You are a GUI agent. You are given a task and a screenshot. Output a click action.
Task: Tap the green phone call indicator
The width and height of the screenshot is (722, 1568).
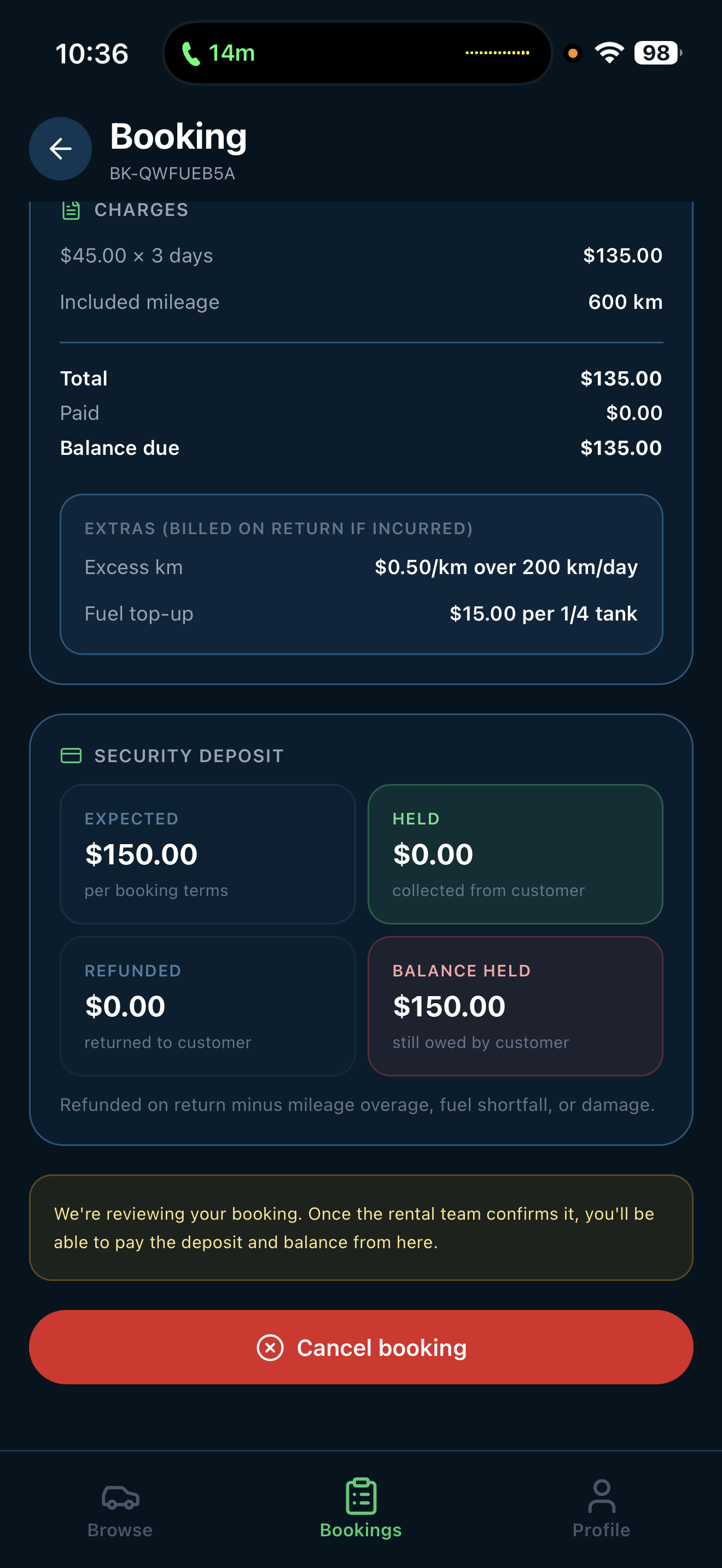coord(218,54)
